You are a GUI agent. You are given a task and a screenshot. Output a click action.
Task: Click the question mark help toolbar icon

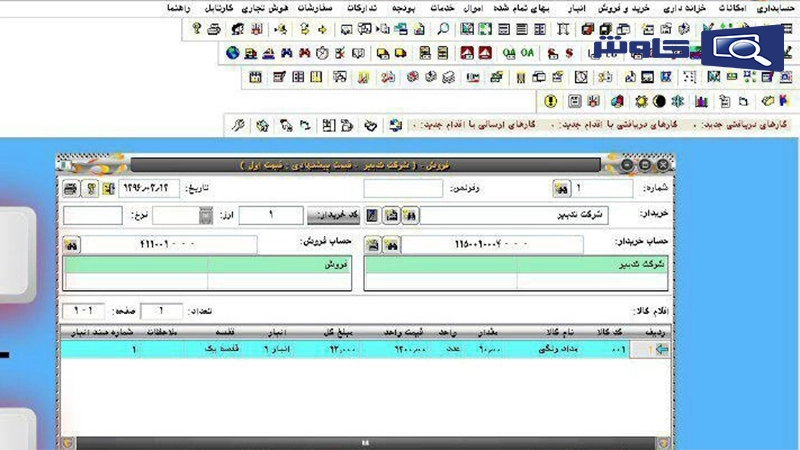[196, 29]
